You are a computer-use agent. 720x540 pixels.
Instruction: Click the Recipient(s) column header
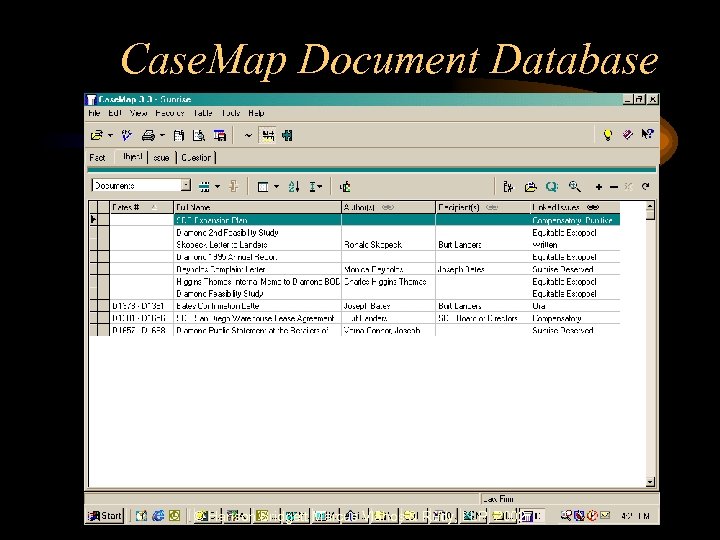tap(483, 208)
